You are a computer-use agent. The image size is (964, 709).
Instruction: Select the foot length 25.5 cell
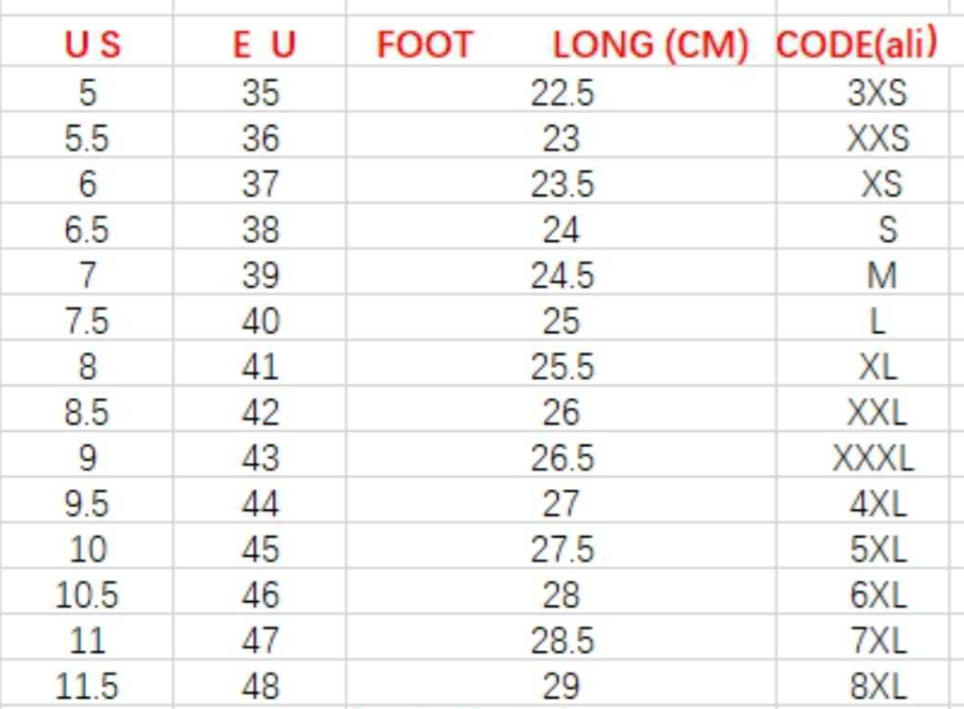click(x=562, y=367)
